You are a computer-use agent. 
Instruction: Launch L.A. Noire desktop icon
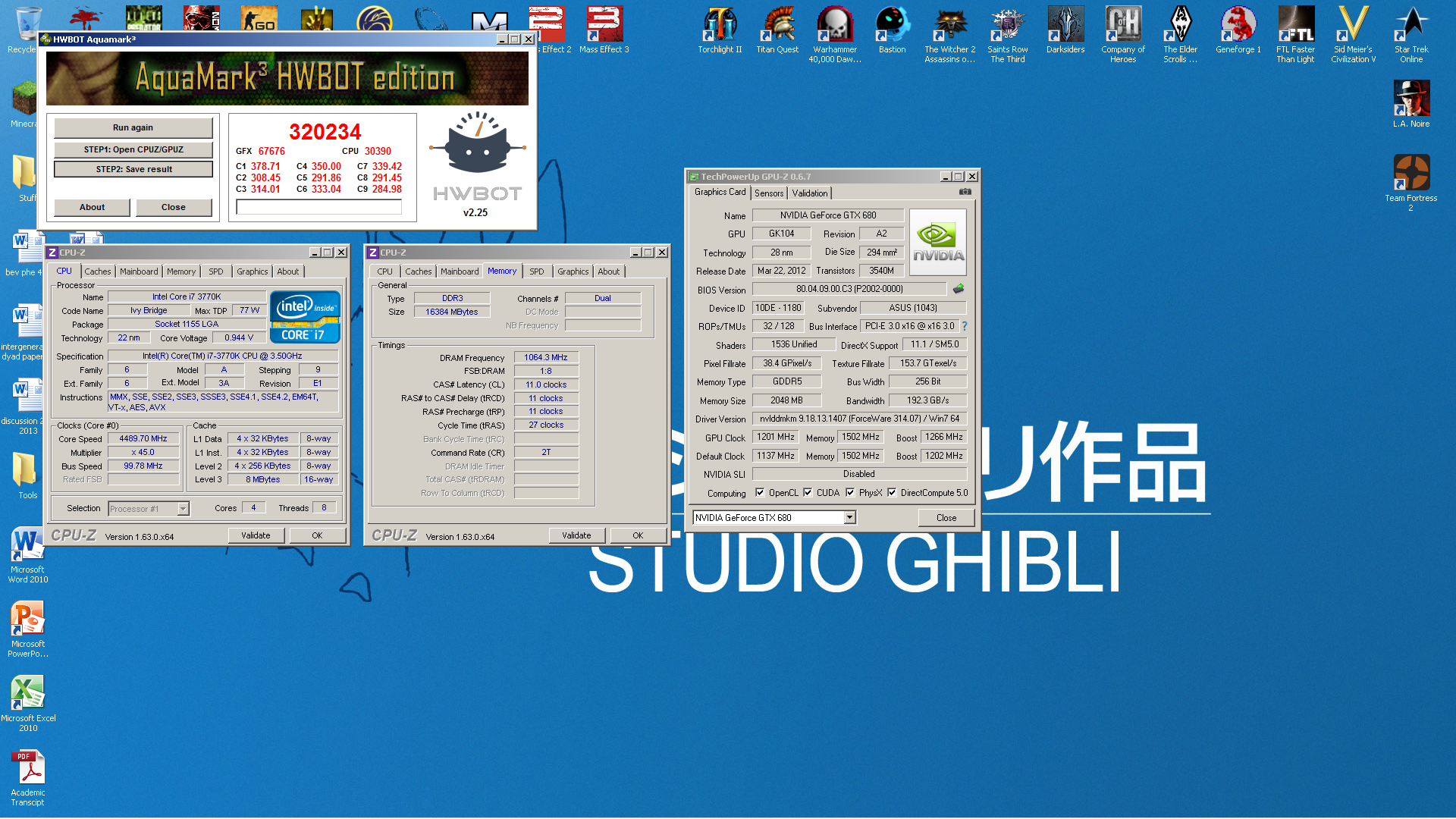[x=1411, y=105]
